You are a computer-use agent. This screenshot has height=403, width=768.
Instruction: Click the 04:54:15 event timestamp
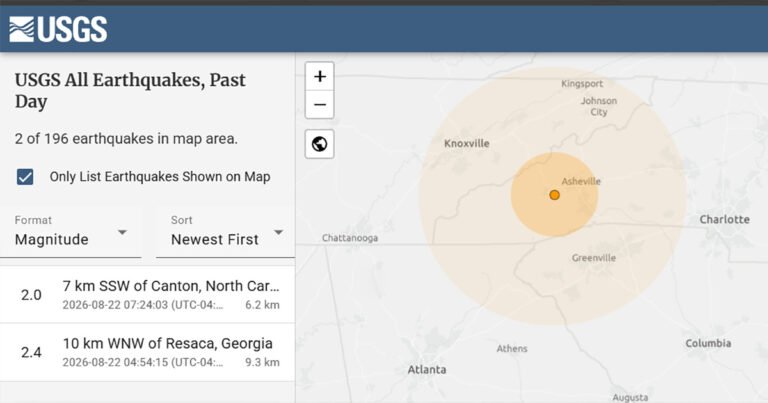pyautogui.click(x=143, y=362)
